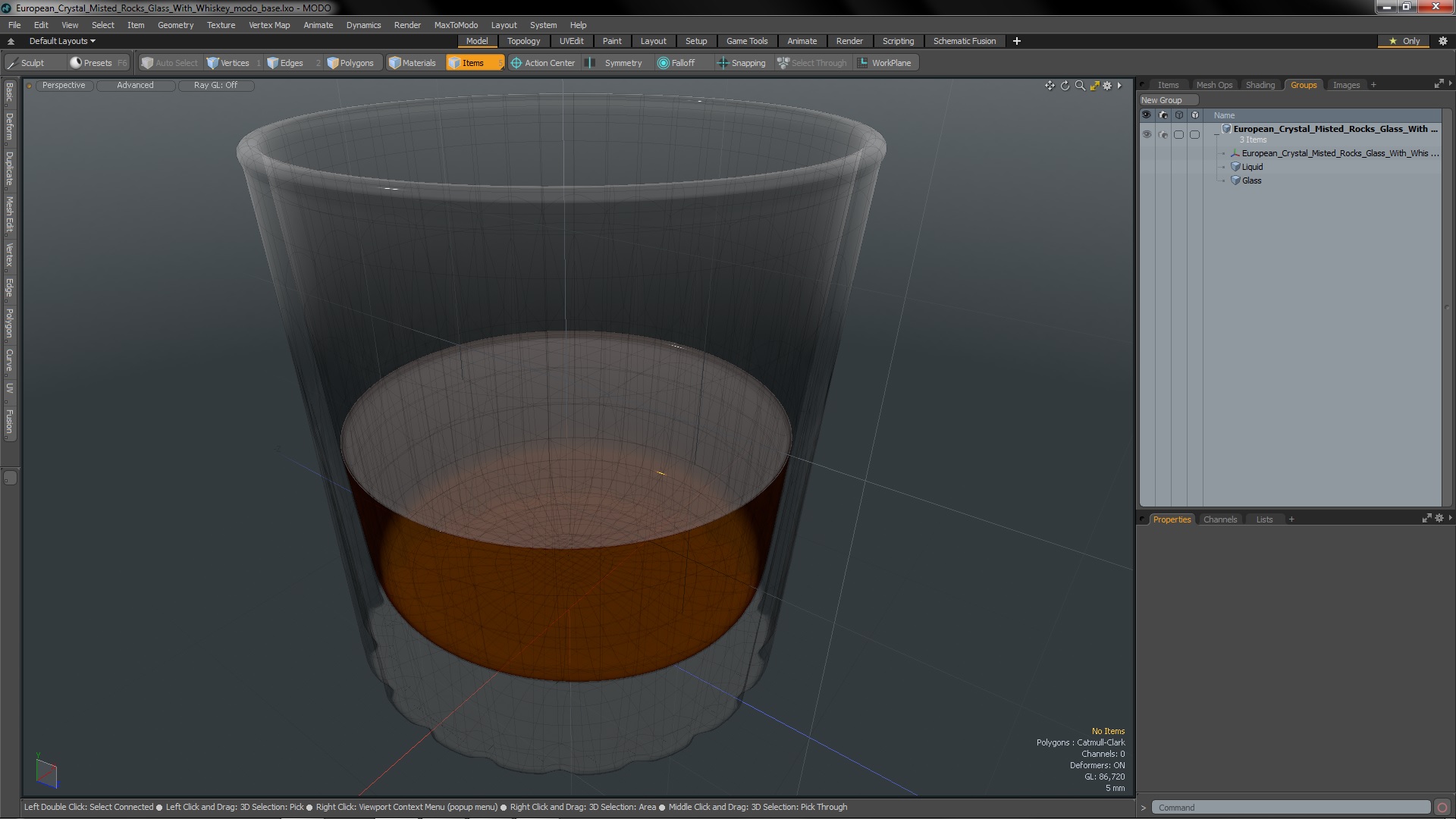Maximize viewport with the yellow arrows icon
The image size is (1456, 819).
1094,86
